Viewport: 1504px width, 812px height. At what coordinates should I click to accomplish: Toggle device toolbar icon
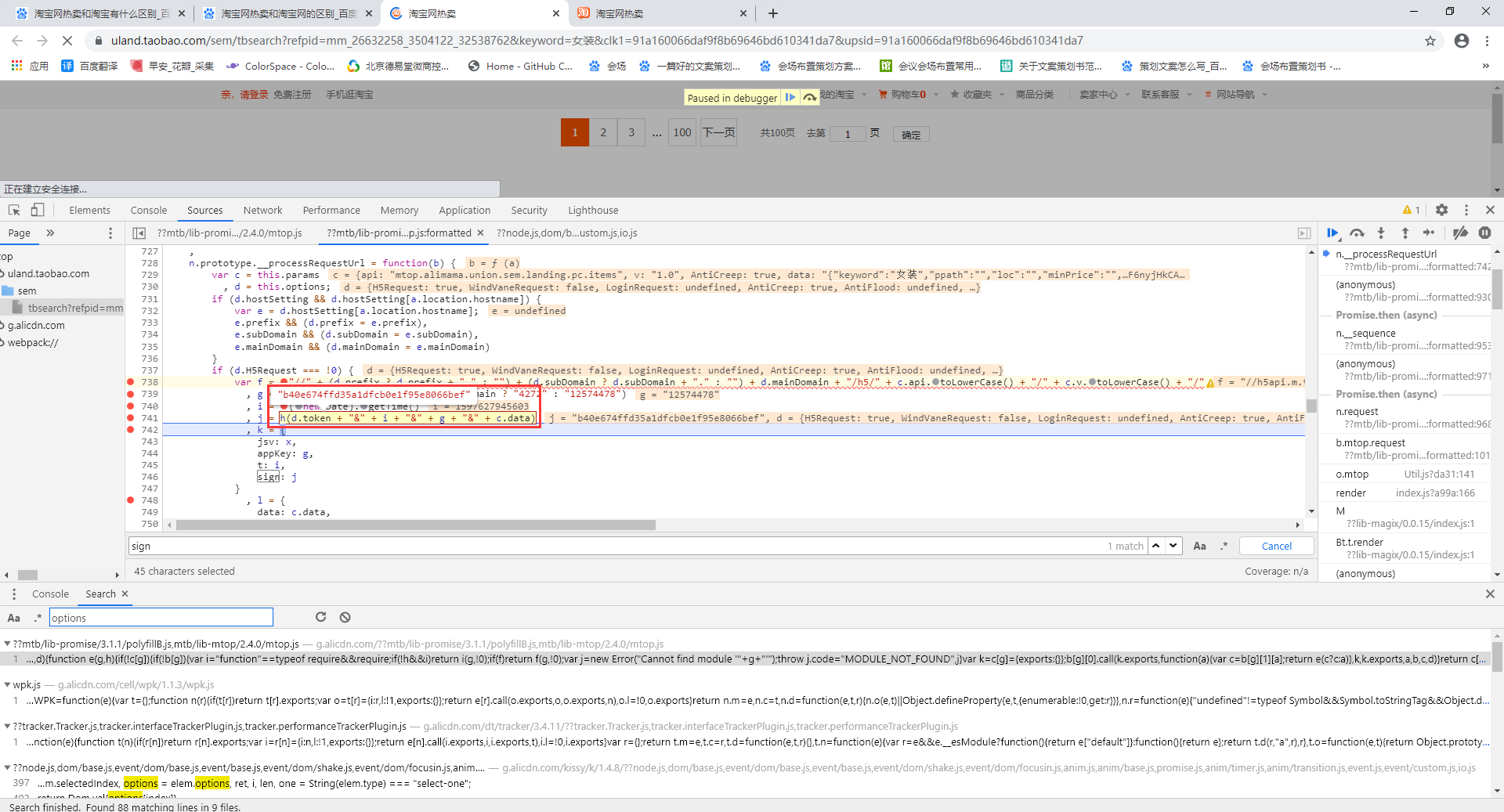tap(37, 210)
